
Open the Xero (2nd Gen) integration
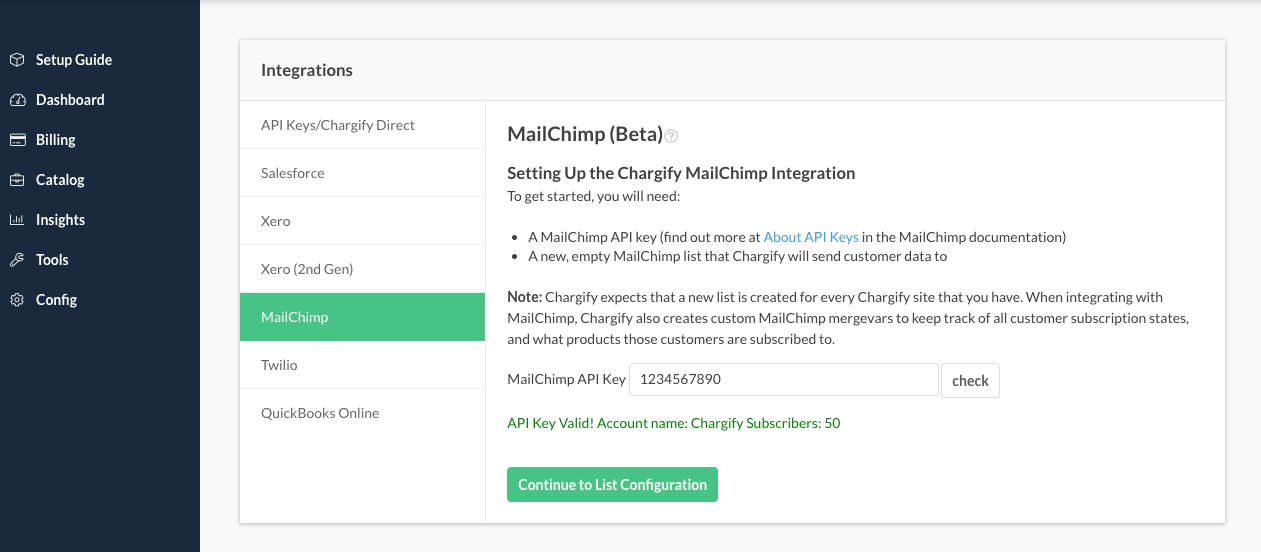pyautogui.click(x=307, y=269)
